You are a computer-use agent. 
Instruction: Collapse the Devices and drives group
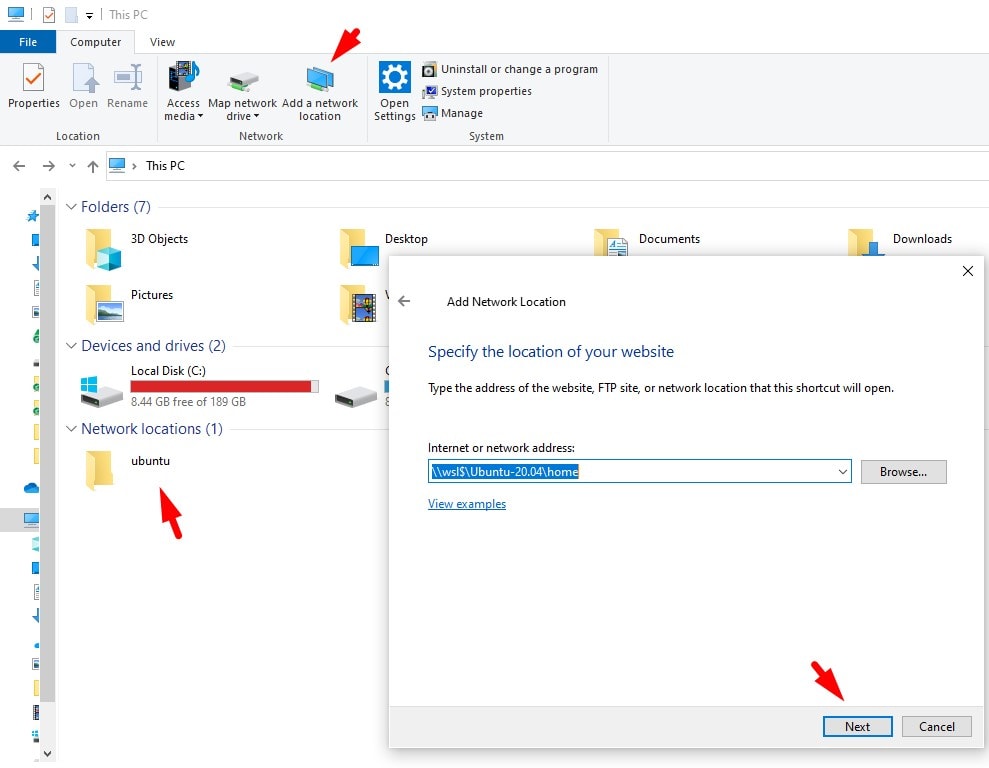[71, 346]
